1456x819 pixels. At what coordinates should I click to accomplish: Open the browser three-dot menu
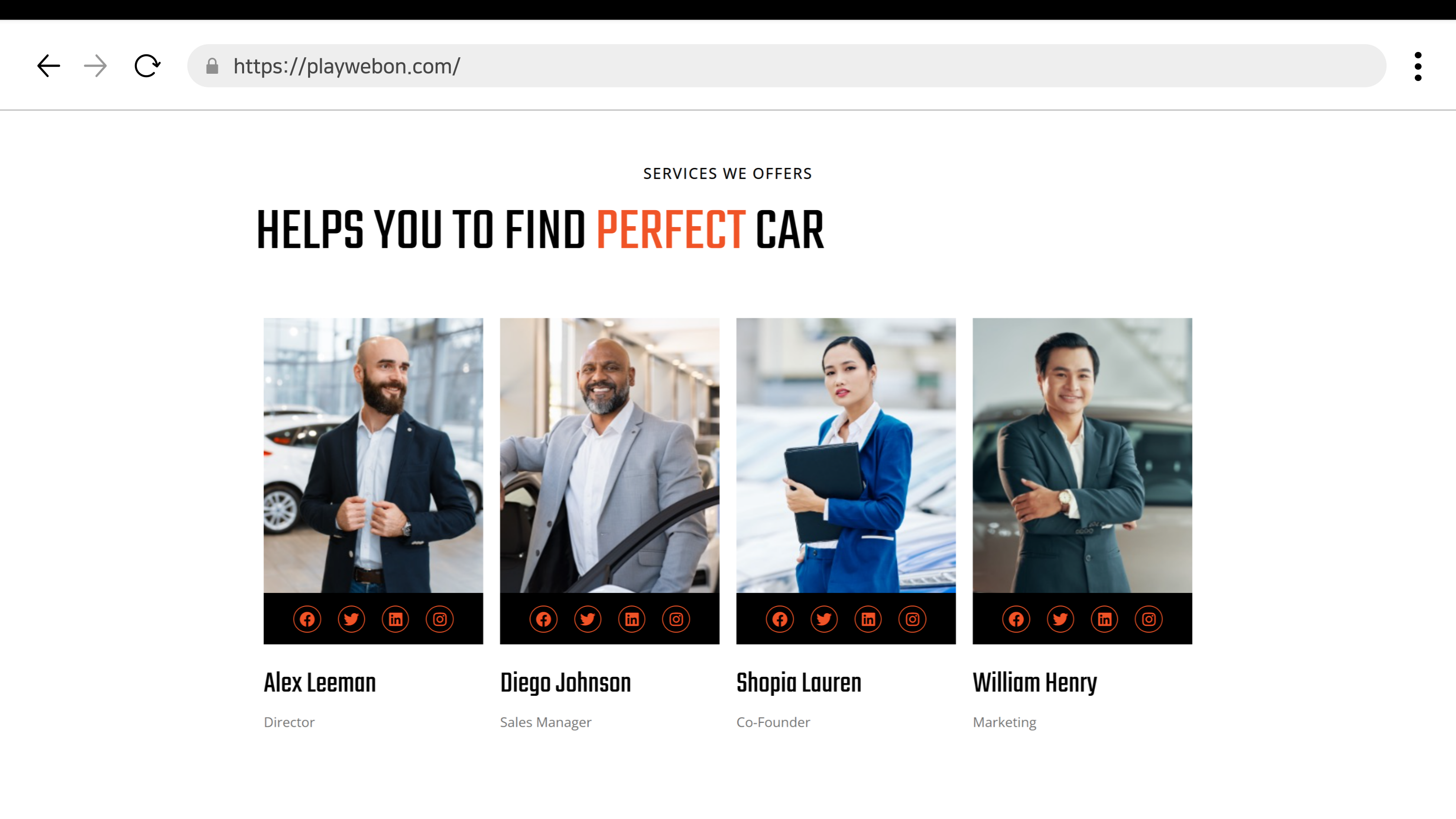tap(1418, 66)
